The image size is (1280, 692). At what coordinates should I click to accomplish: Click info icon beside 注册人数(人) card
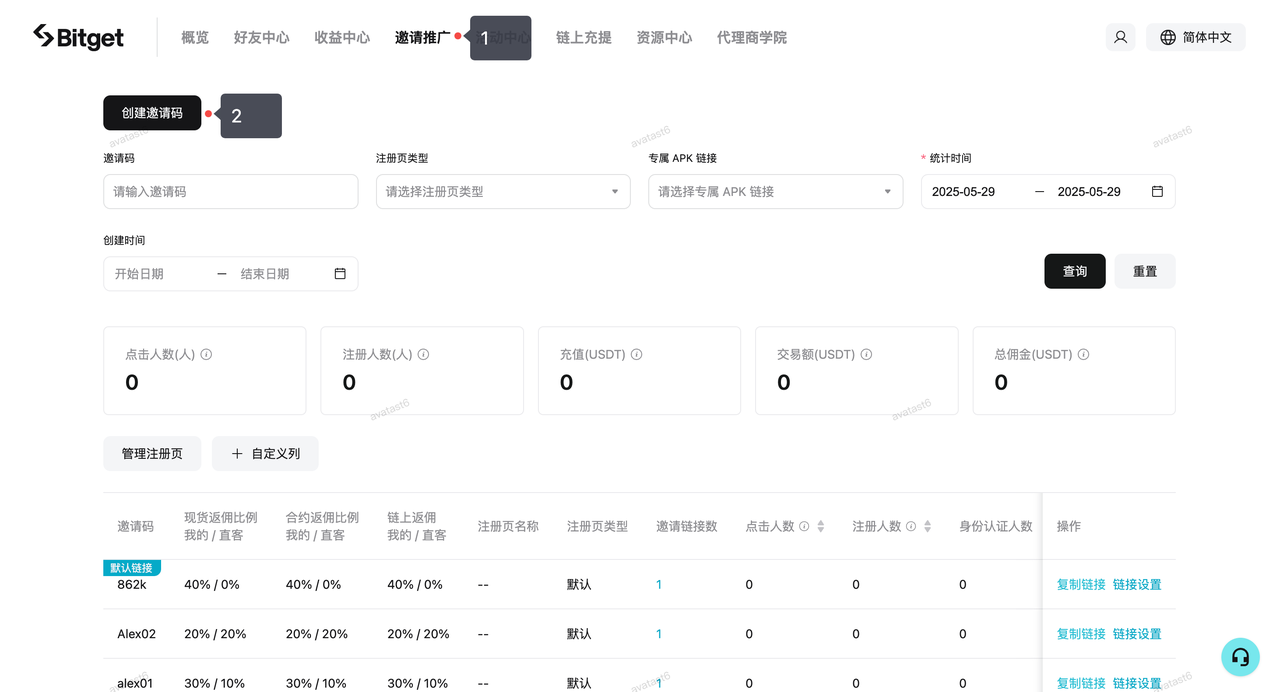[423, 354]
